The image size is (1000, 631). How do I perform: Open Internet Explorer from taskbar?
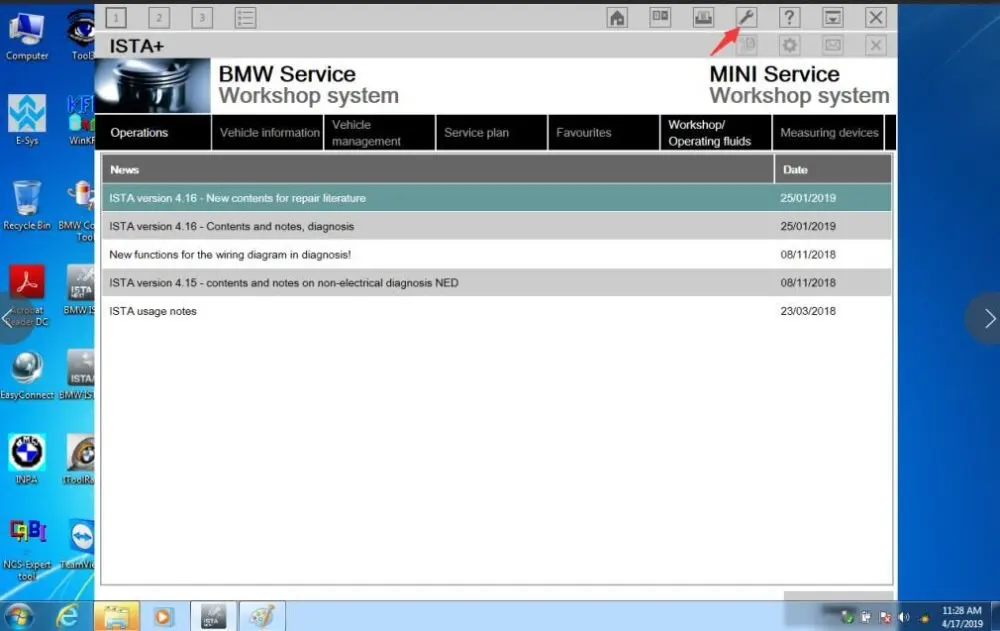pyautogui.click(x=67, y=616)
